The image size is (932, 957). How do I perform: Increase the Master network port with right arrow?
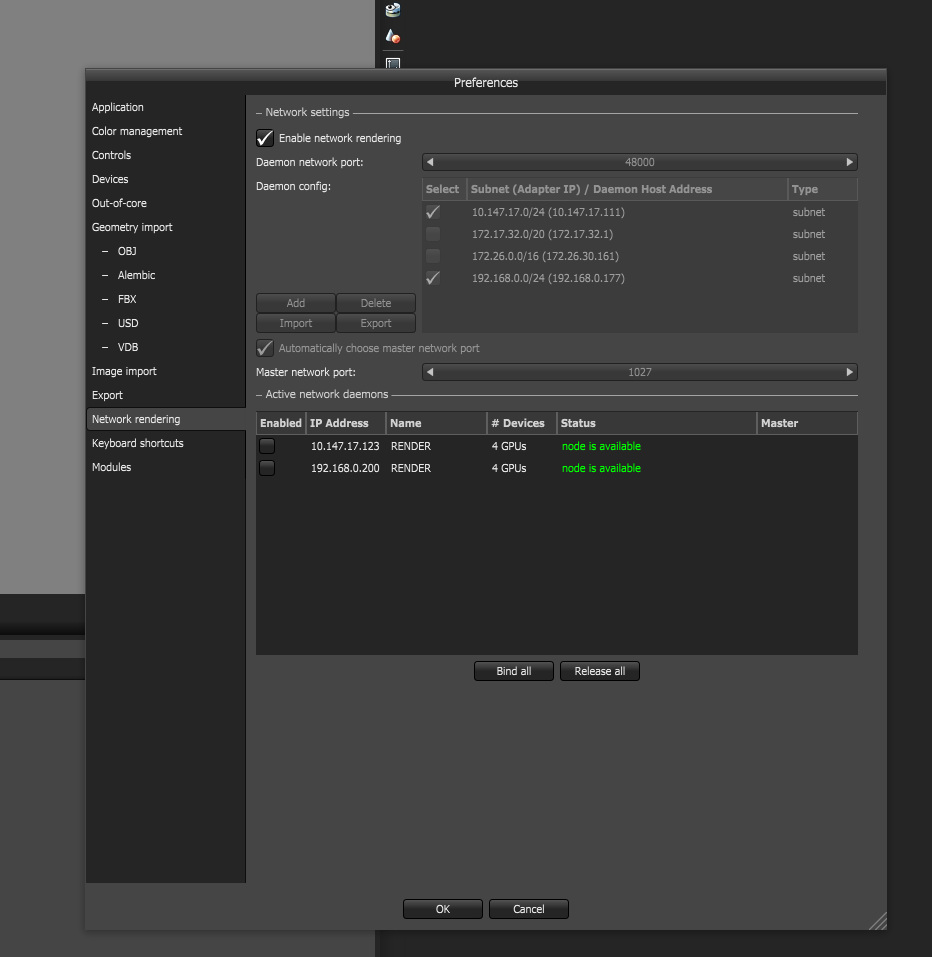point(849,372)
